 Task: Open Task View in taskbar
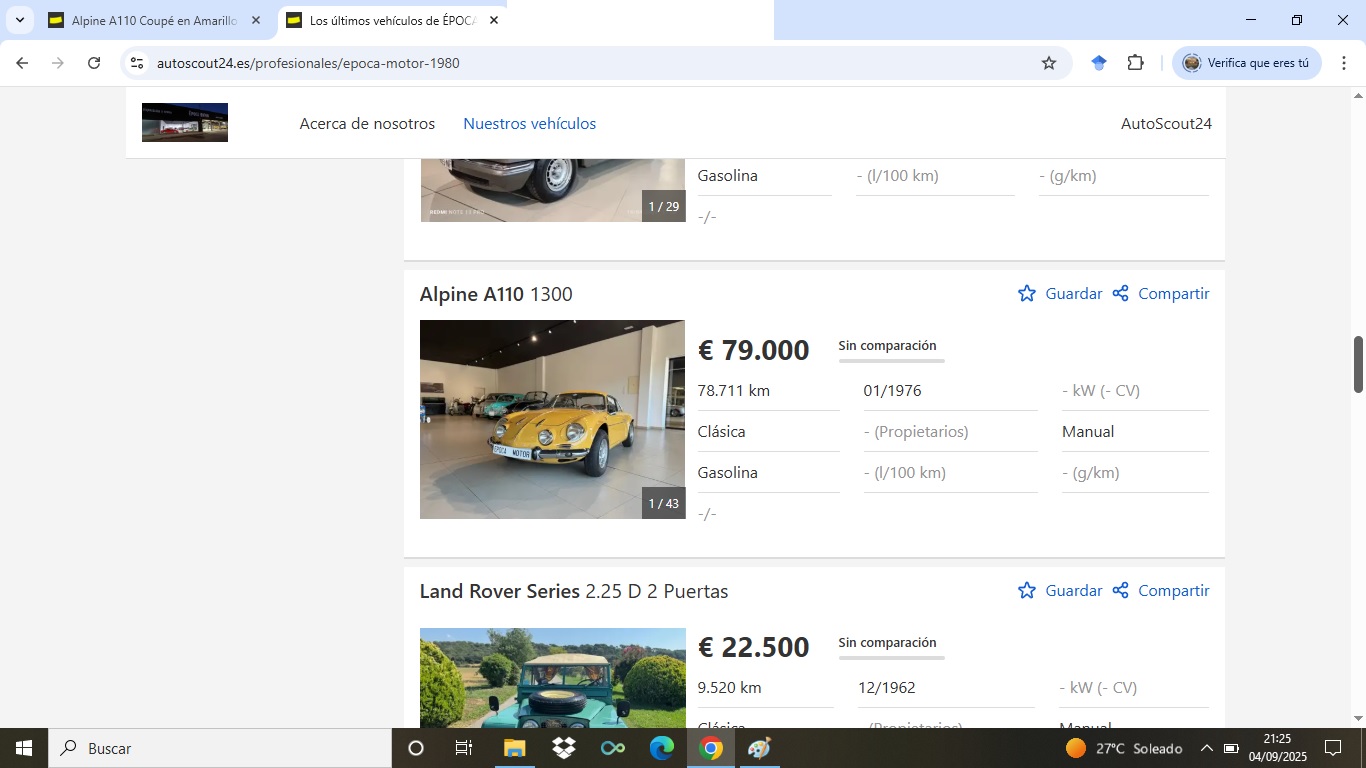point(464,748)
